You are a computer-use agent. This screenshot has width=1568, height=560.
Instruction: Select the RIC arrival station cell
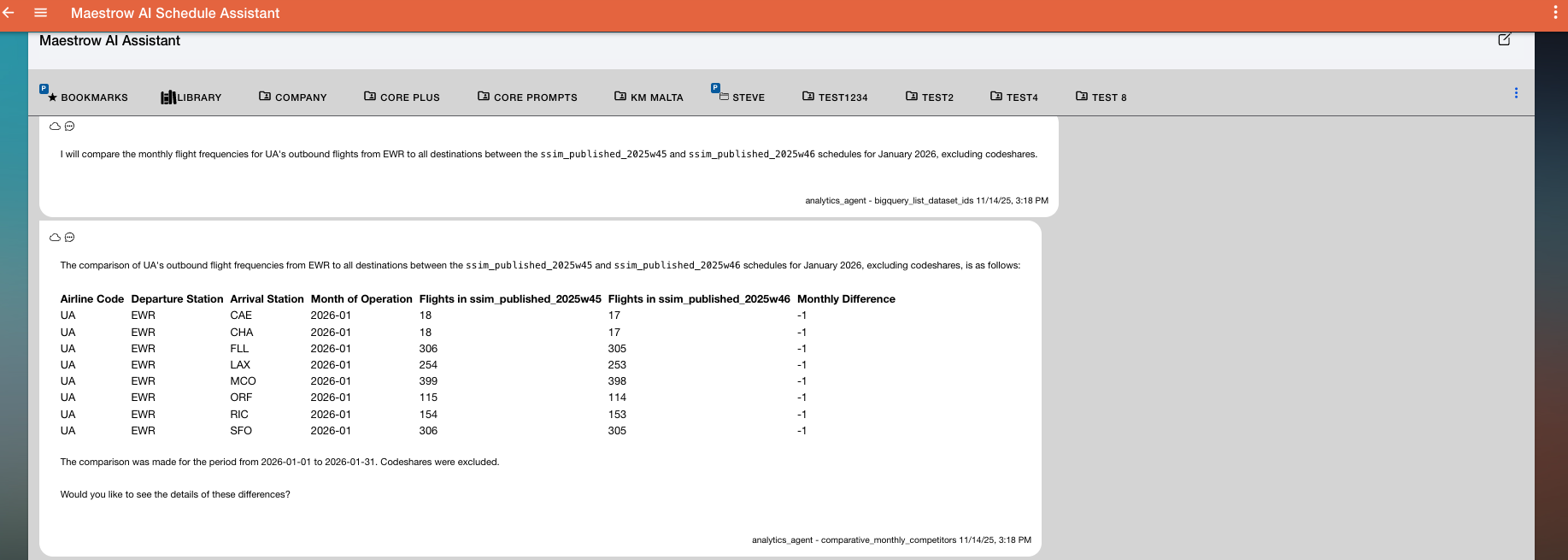pos(239,414)
